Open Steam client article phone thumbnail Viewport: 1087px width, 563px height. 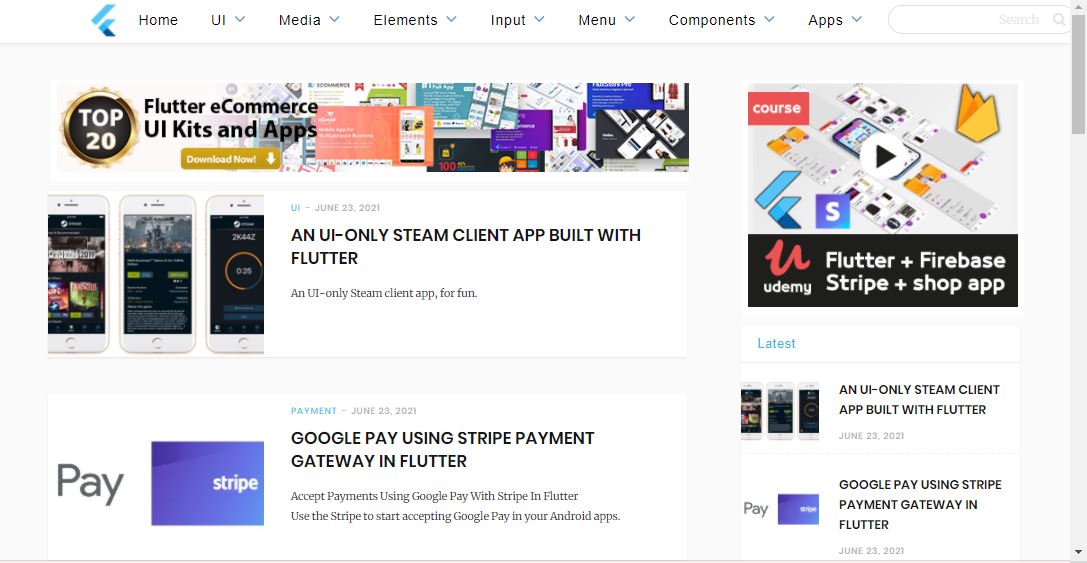point(156,274)
